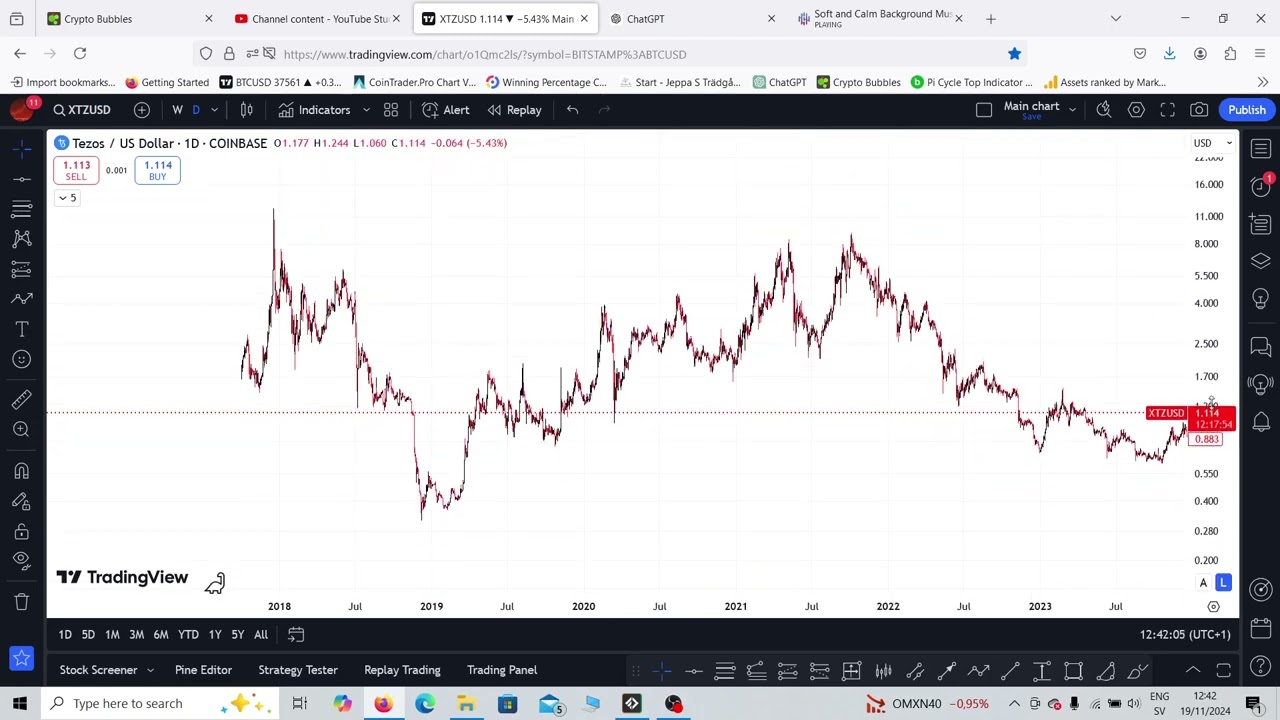This screenshot has height=720, width=1280.
Task: Open alerts panel with alarm clock icon
Action: 1260,187
